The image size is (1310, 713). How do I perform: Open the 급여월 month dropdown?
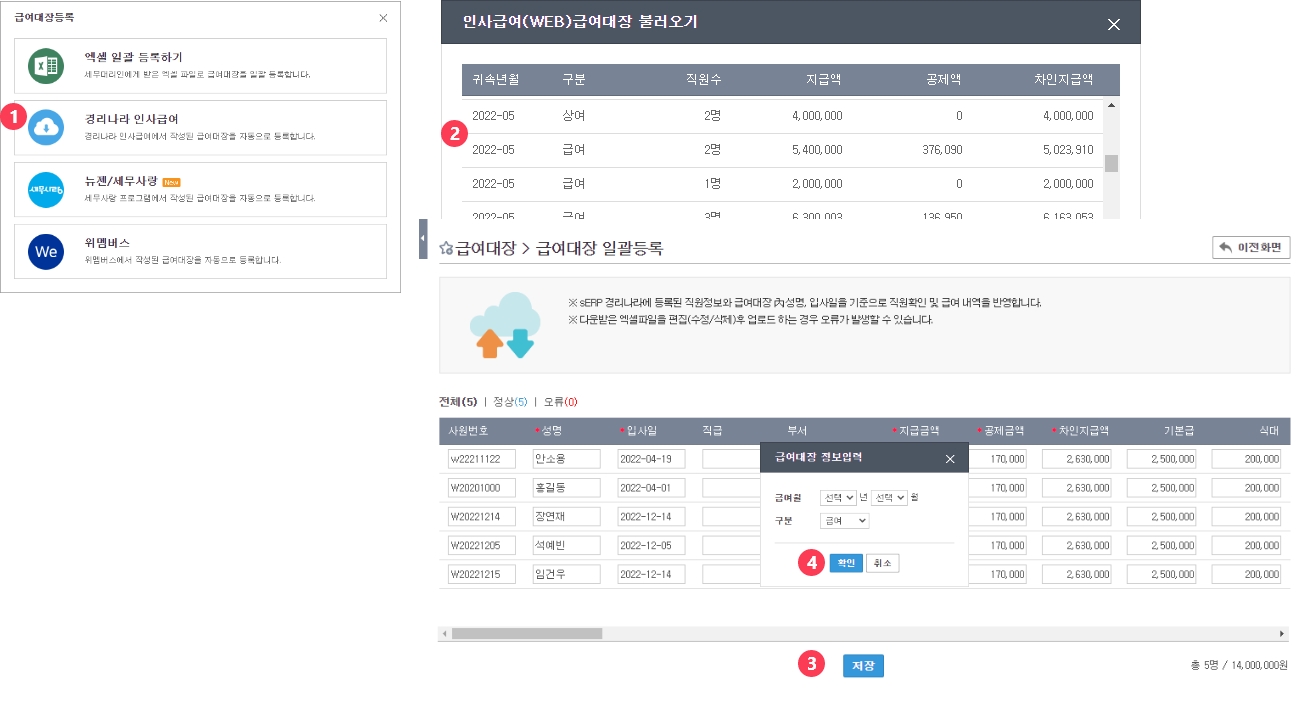[x=888, y=497]
